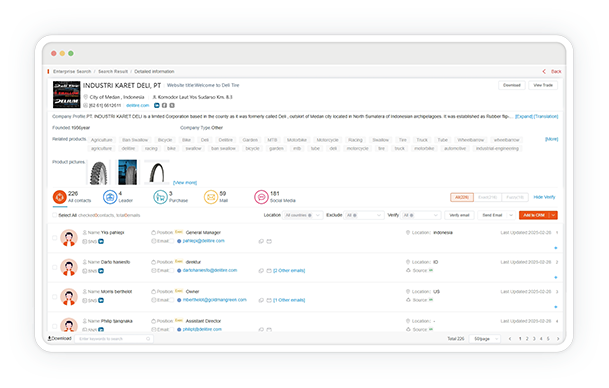The height and width of the screenshot is (388, 609).
Task: Copy email icon in General Manager row
Action: (x=261, y=241)
